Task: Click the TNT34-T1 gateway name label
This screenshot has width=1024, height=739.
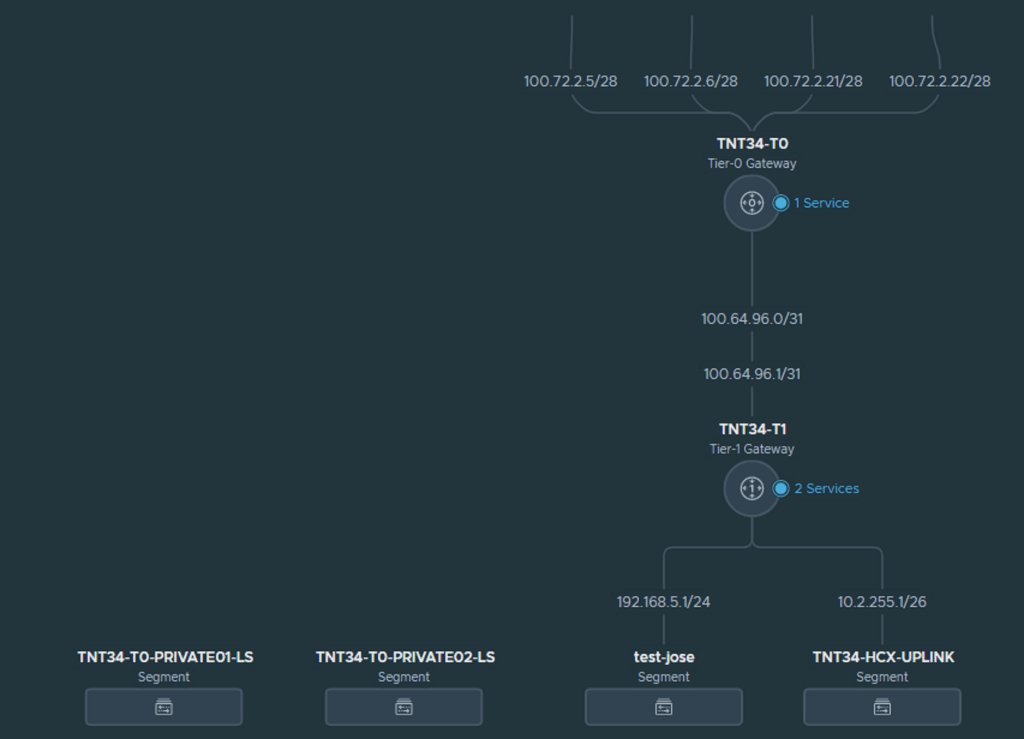Action: [x=752, y=430]
